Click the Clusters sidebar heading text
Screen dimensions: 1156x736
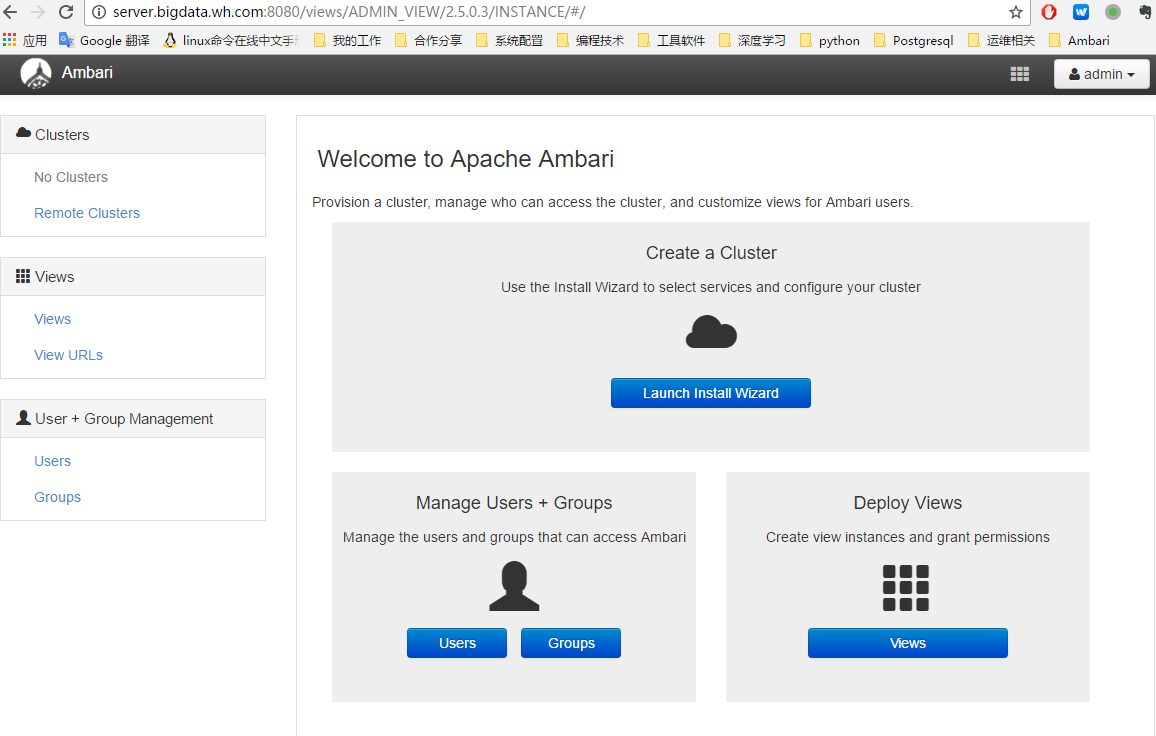point(62,135)
